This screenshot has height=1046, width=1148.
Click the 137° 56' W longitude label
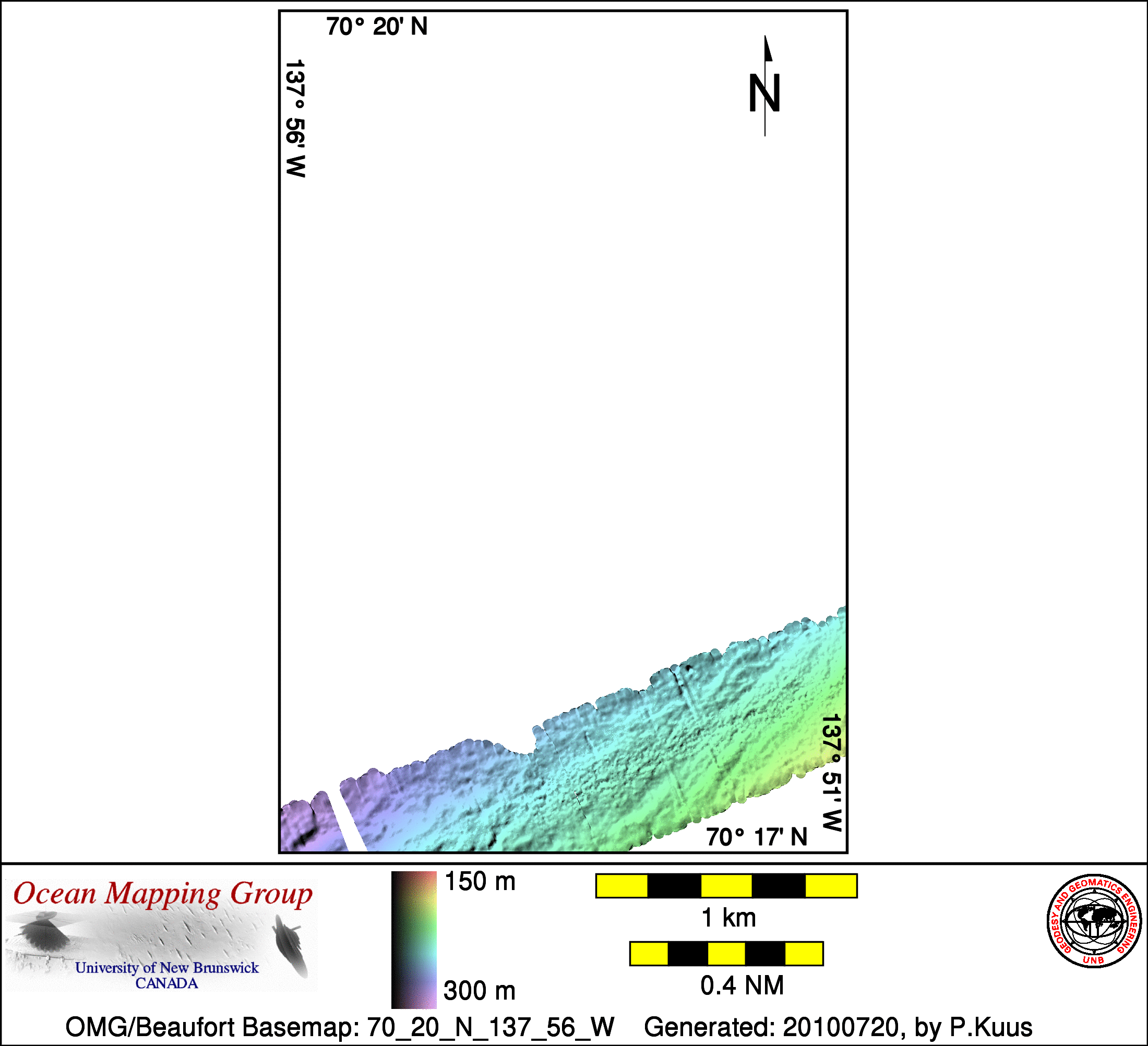click(295, 118)
